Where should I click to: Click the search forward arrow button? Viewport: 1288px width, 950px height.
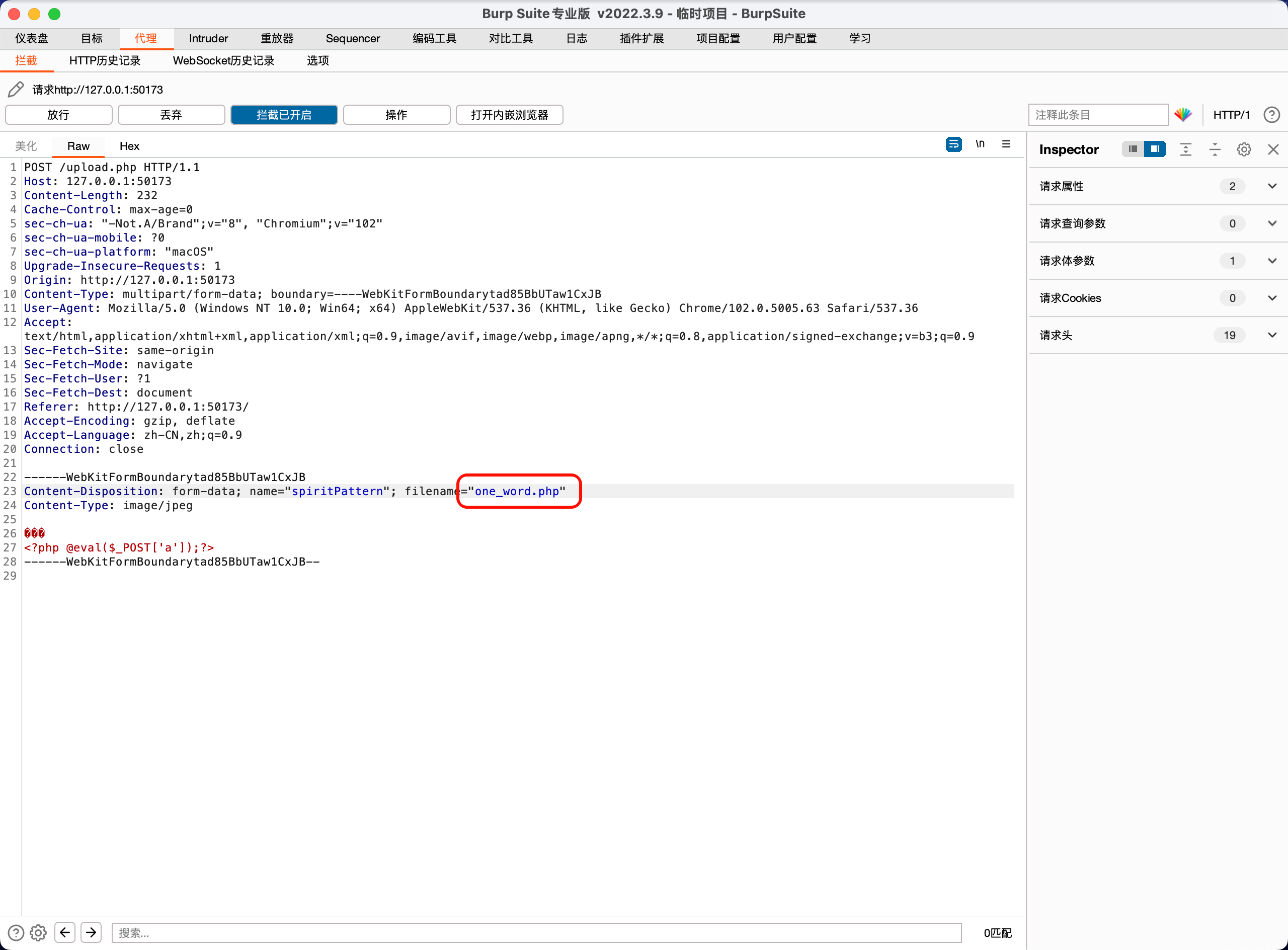pos(91,932)
